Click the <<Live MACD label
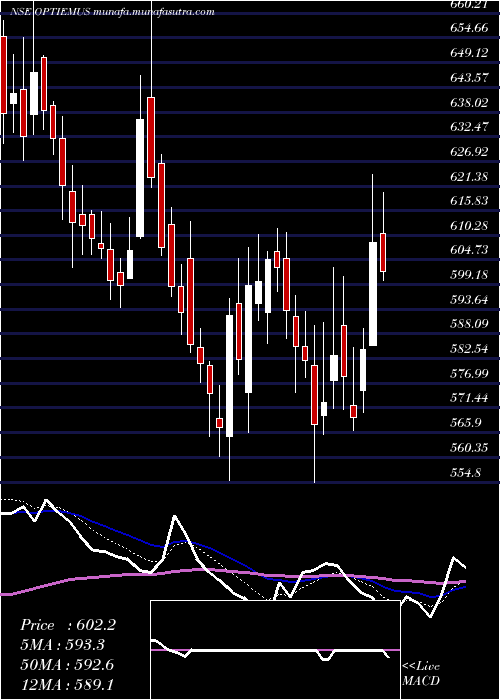Screen dimensions: 500x700 [421, 674]
